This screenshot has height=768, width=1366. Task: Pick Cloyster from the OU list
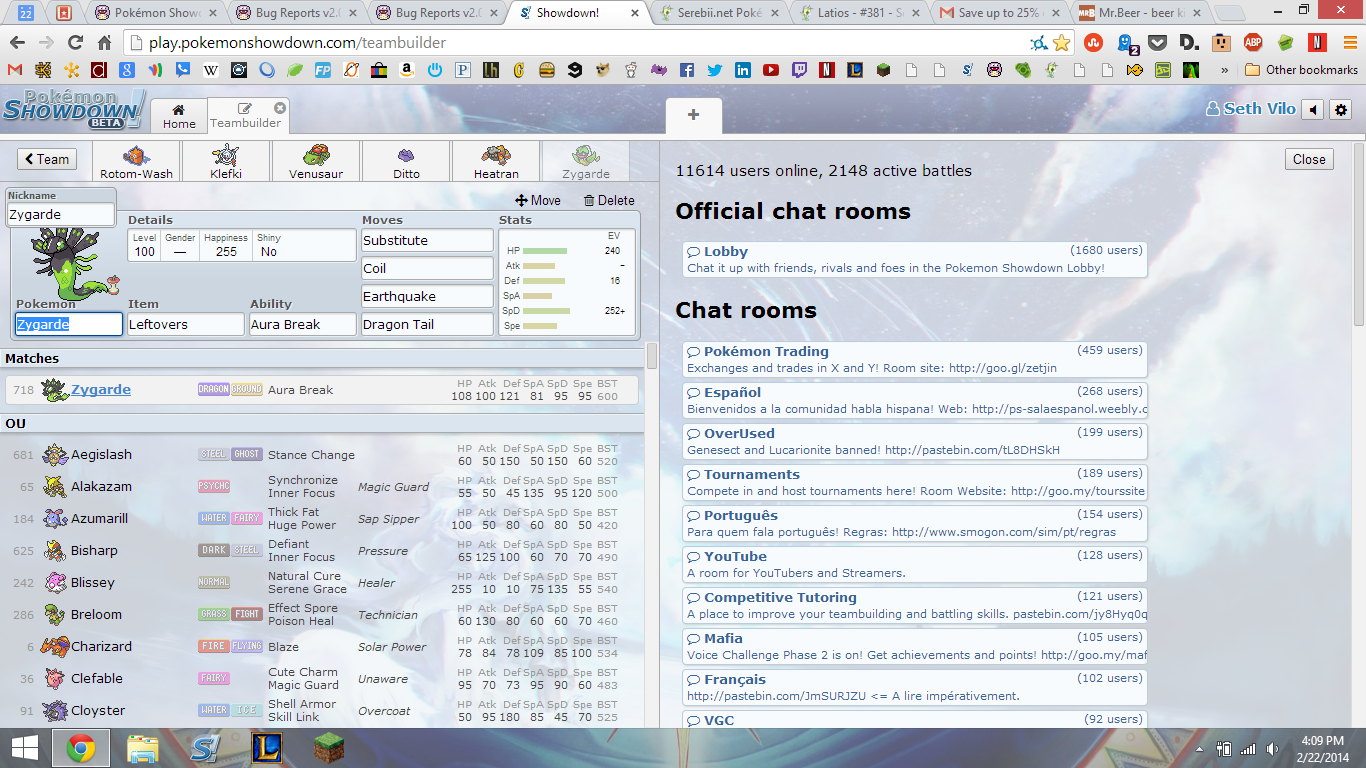322,710
